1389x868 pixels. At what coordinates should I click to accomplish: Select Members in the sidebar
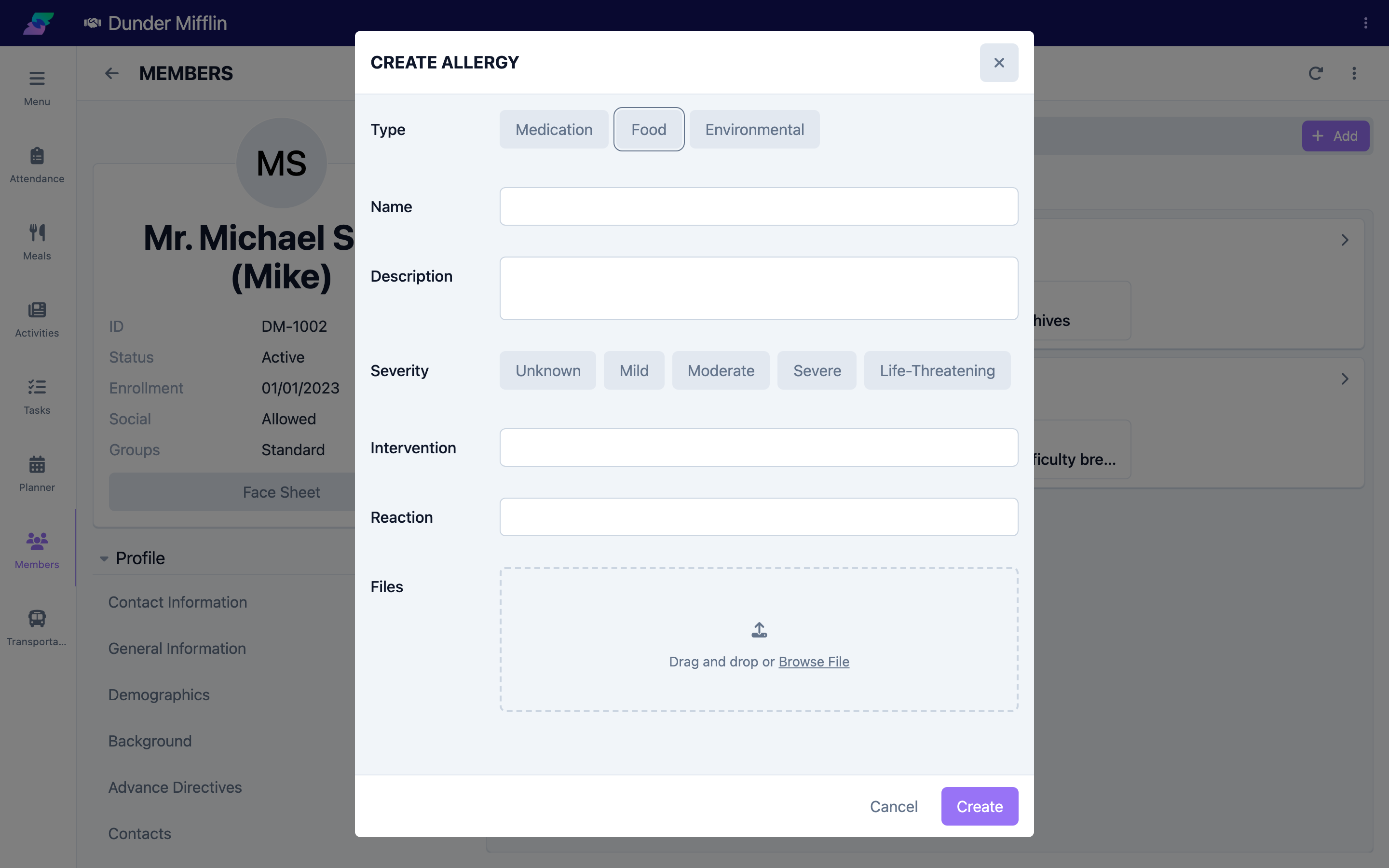37,550
